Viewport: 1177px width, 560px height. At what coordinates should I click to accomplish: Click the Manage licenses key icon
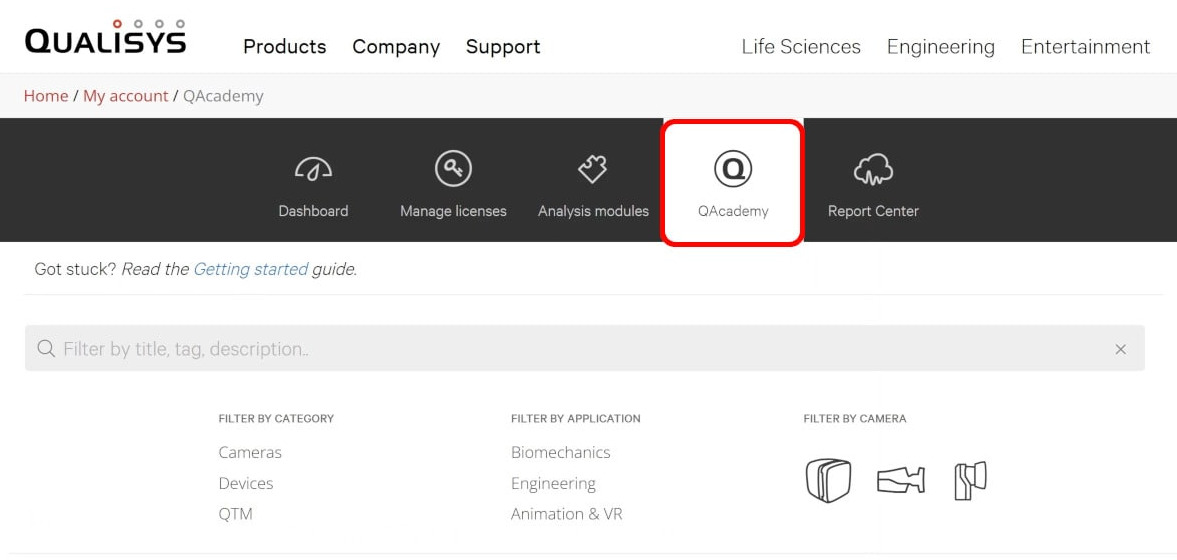tap(453, 169)
